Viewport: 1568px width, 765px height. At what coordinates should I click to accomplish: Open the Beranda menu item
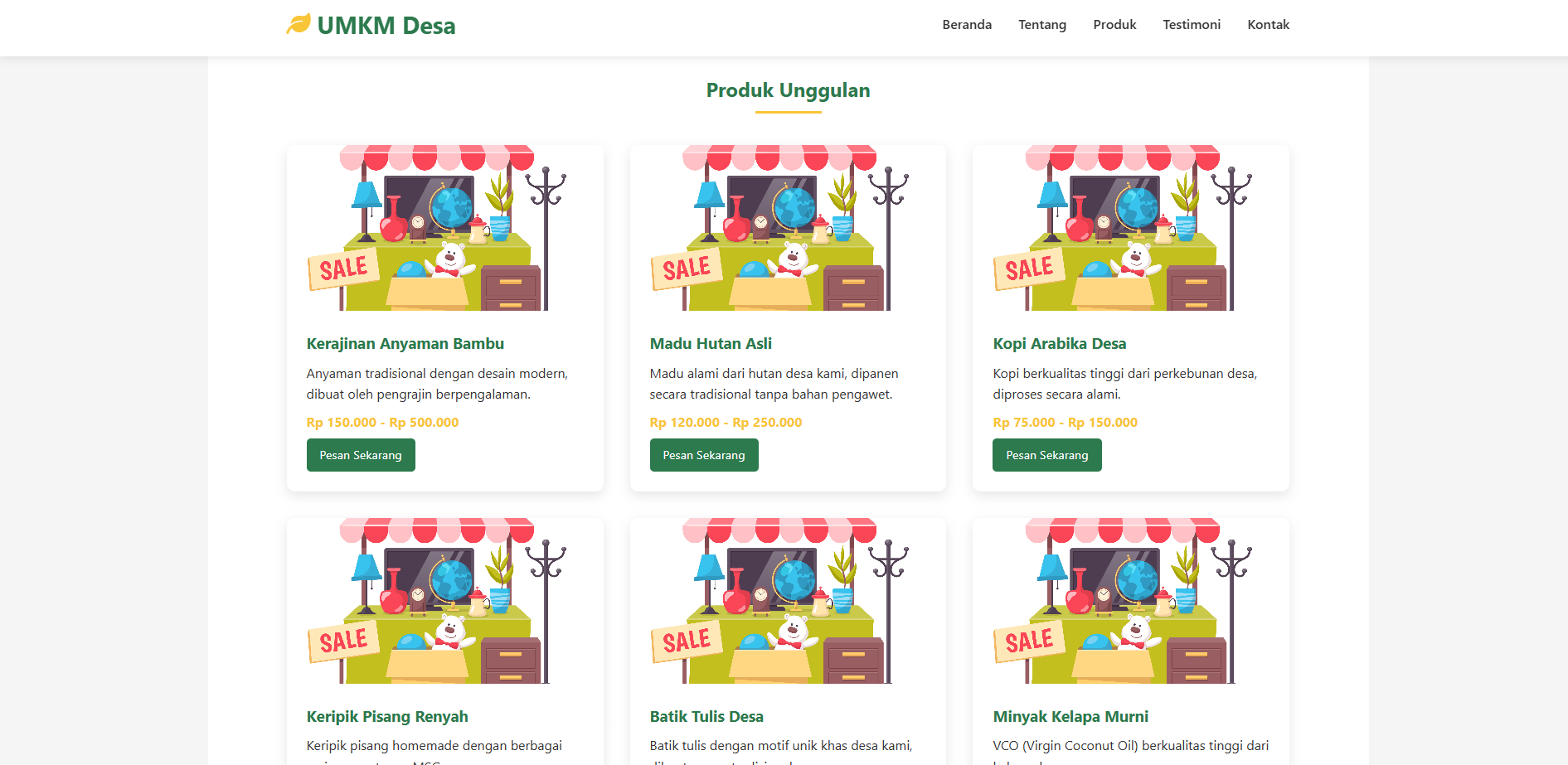[x=967, y=25]
